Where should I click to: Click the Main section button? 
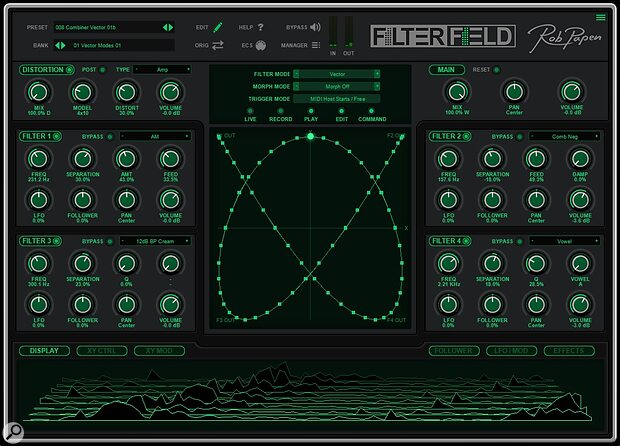pyautogui.click(x=446, y=70)
